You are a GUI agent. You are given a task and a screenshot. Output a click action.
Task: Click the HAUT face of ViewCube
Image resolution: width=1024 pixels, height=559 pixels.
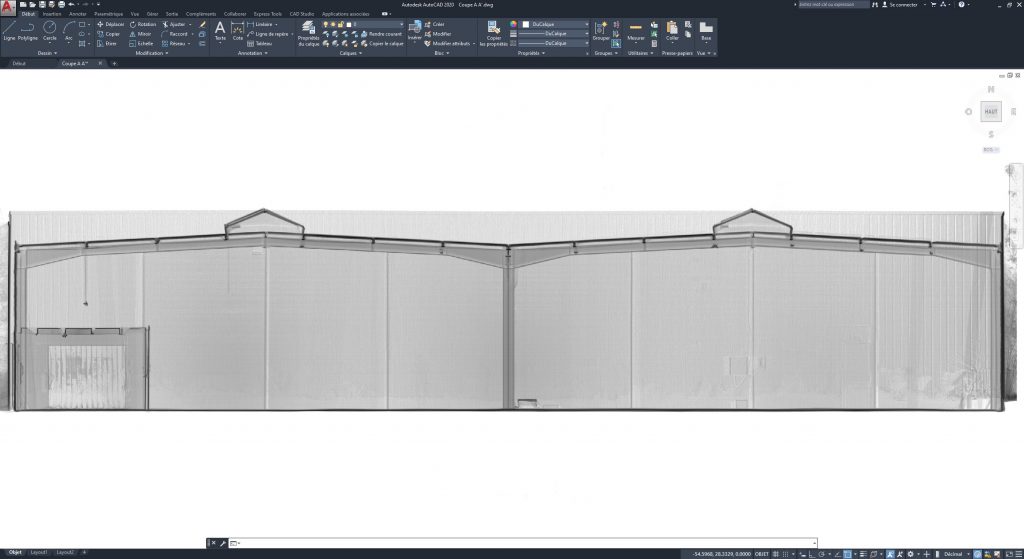point(991,112)
